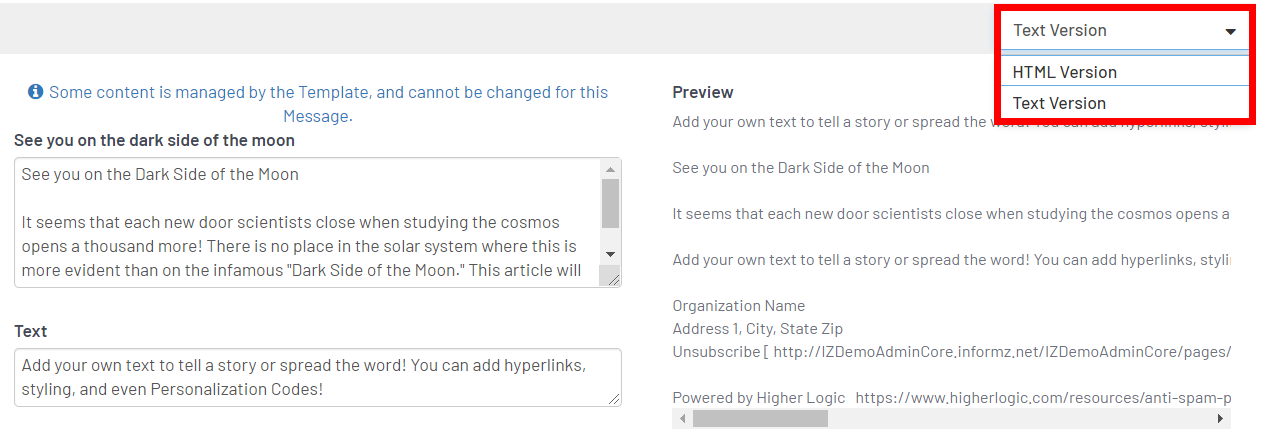Click the info icon beside Template notice
The image size is (1267, 442).
pos(36,92)
